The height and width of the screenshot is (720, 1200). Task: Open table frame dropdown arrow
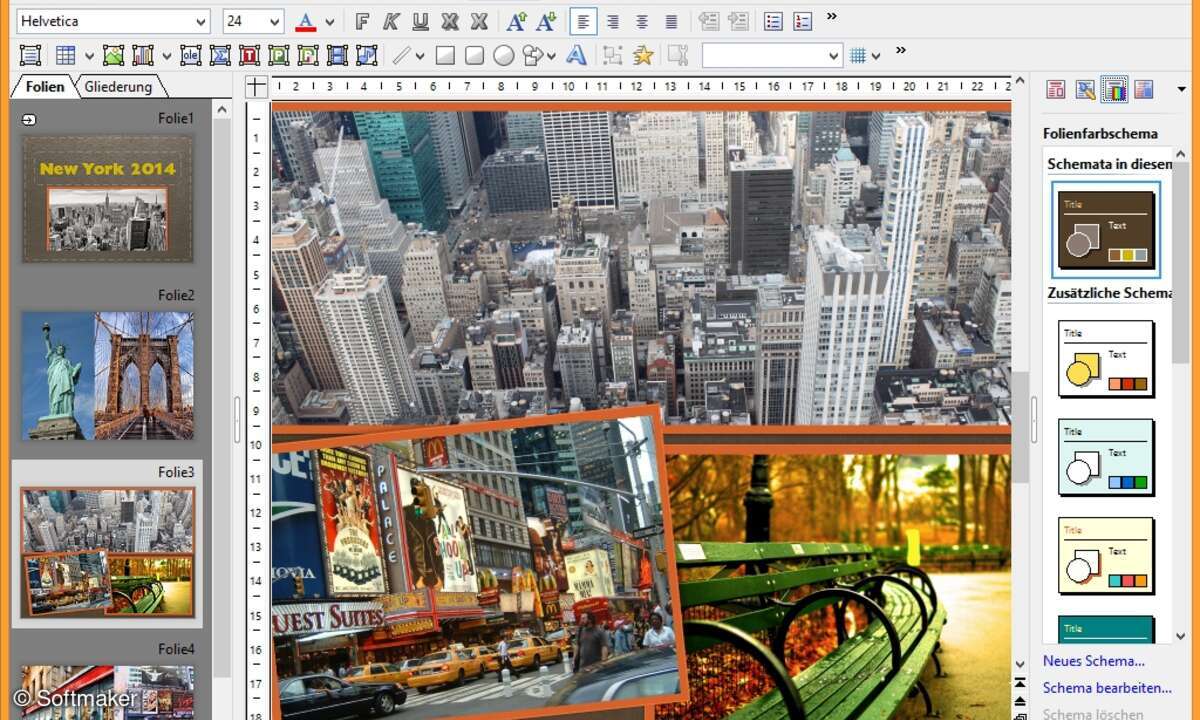point(89,57)
